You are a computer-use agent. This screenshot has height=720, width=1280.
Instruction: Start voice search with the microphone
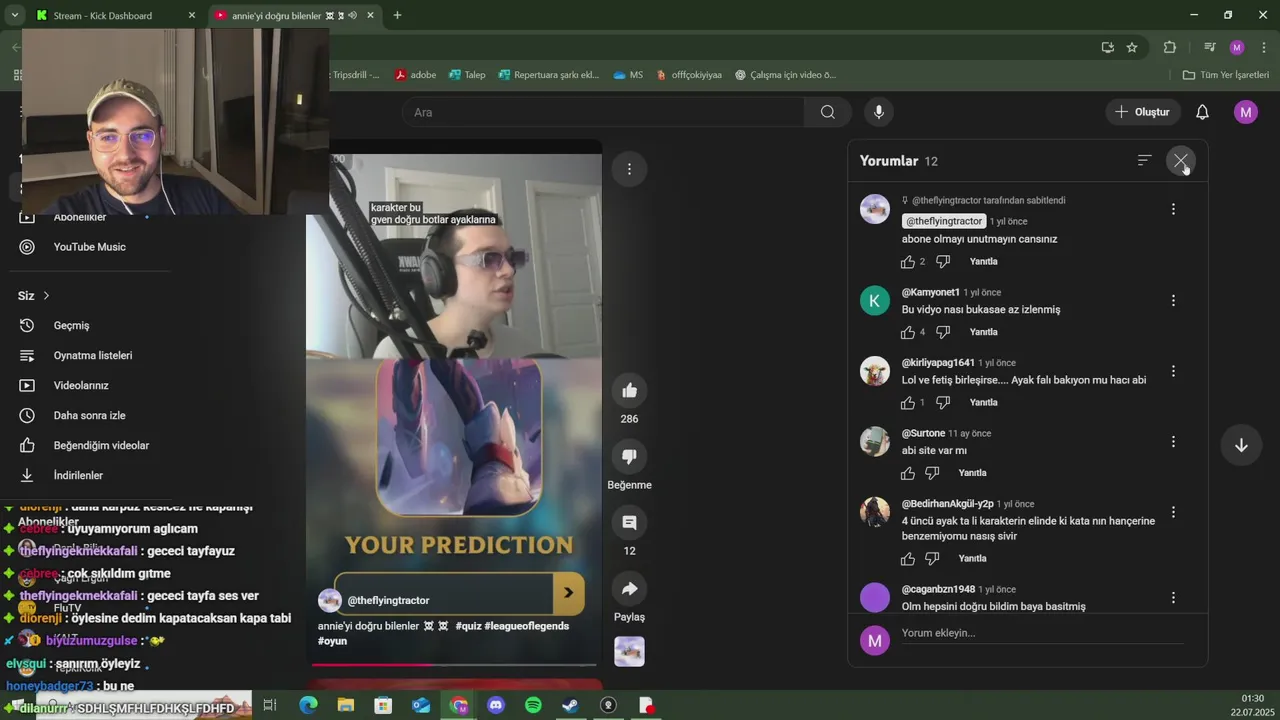879,112
